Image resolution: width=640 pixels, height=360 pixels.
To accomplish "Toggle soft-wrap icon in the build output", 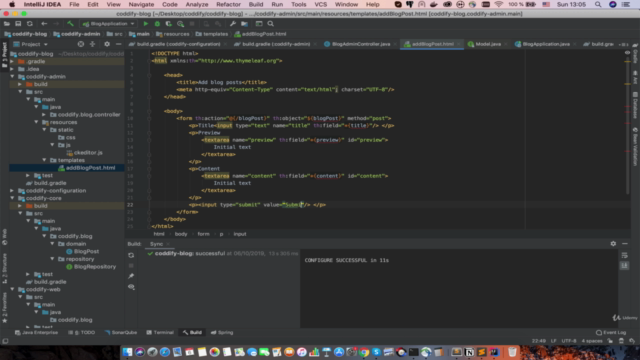I will (624, 256).
